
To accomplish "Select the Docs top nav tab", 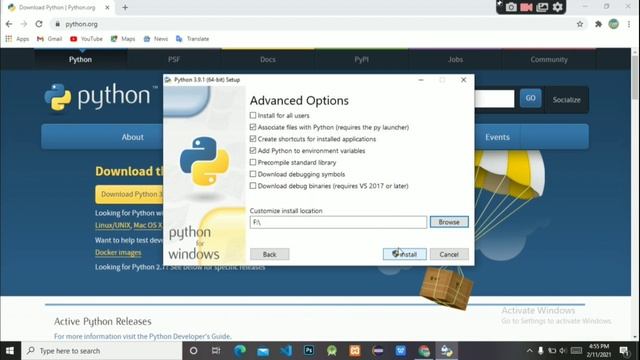I will (x=268, y=59).
